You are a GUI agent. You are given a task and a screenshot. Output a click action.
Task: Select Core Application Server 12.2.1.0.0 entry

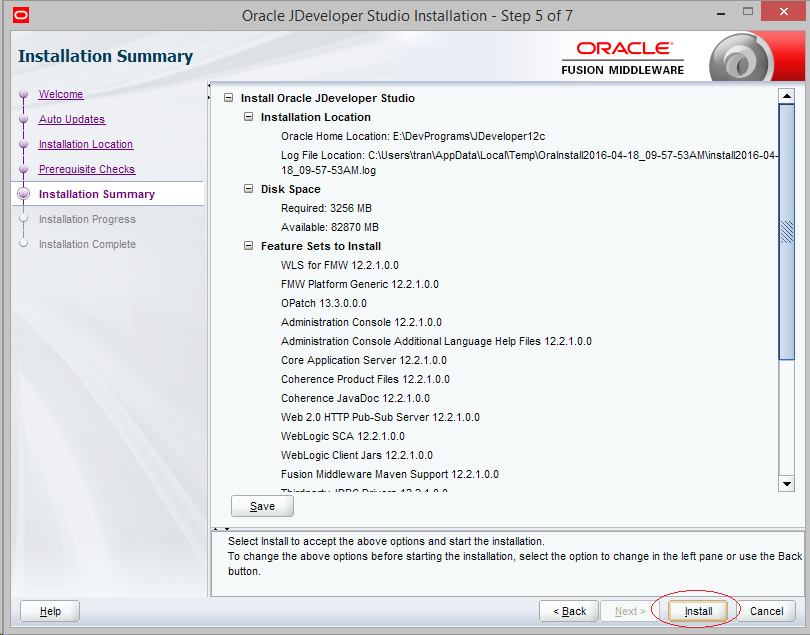tap(364, 360)
